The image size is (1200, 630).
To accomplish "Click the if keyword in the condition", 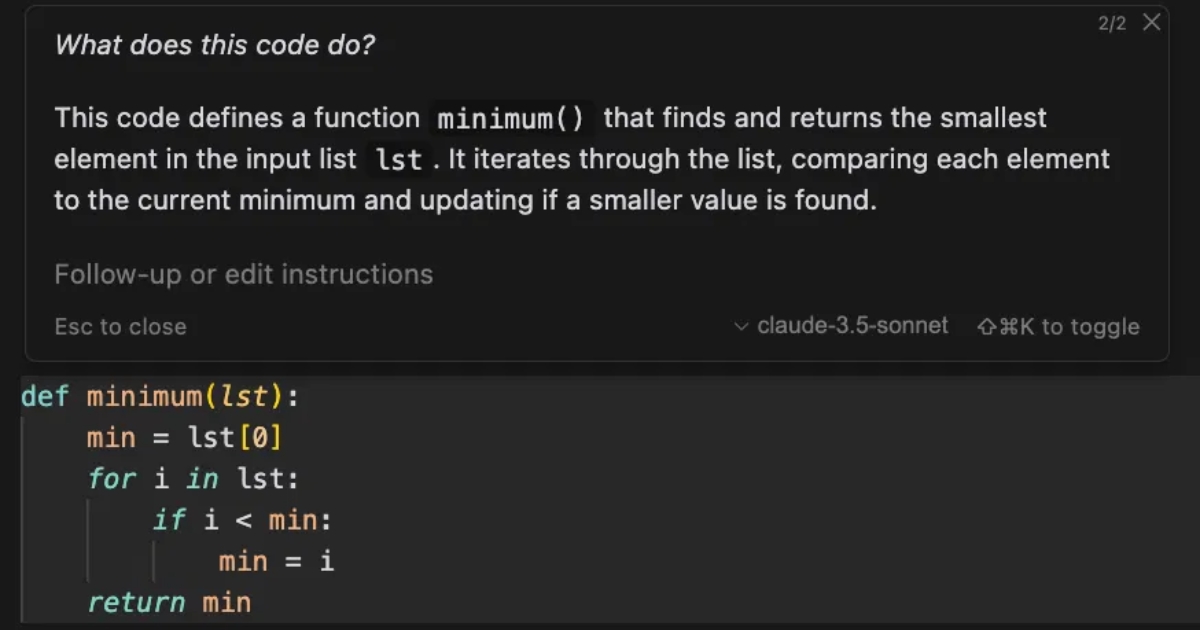I will [169, 520].
